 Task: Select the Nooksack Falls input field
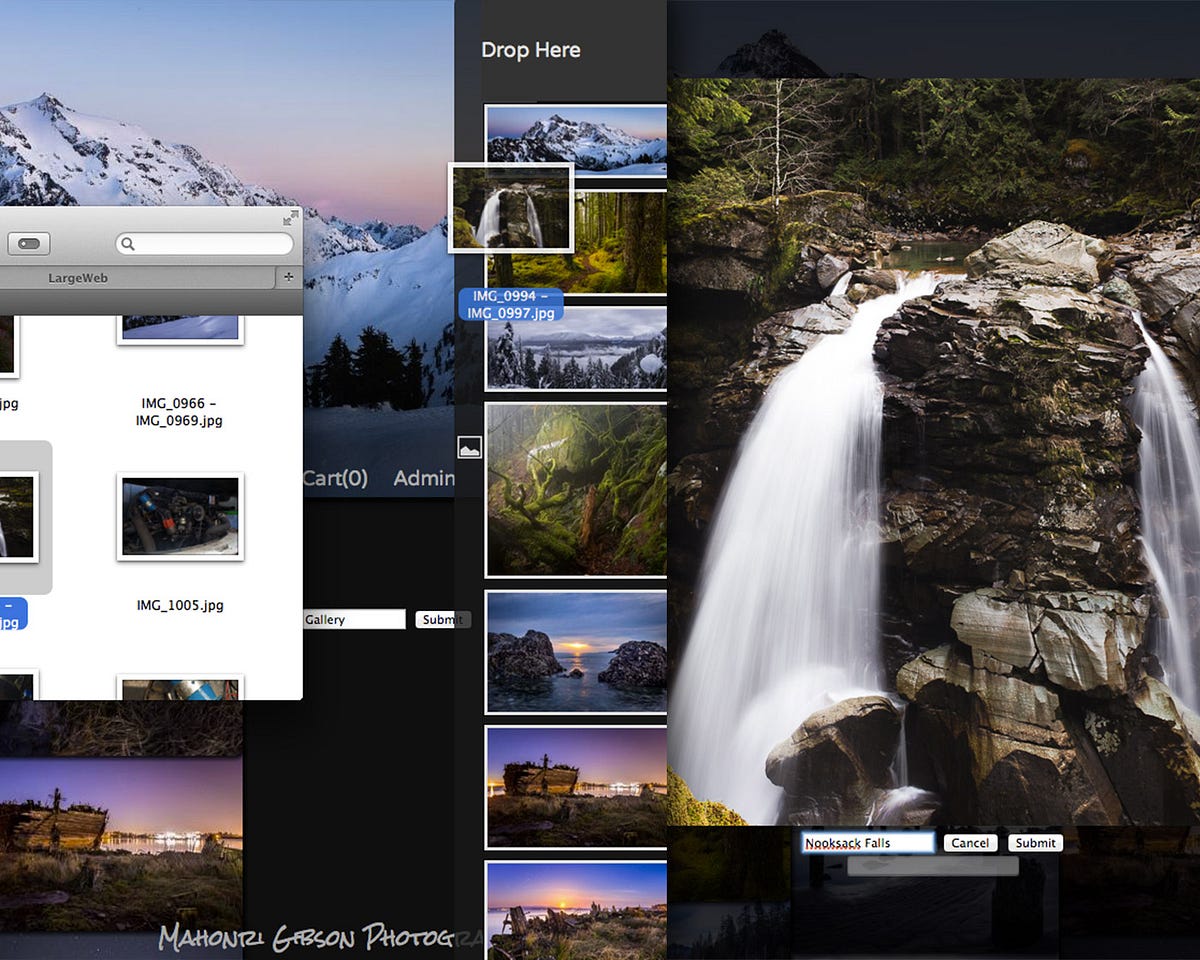coord(868,842)
